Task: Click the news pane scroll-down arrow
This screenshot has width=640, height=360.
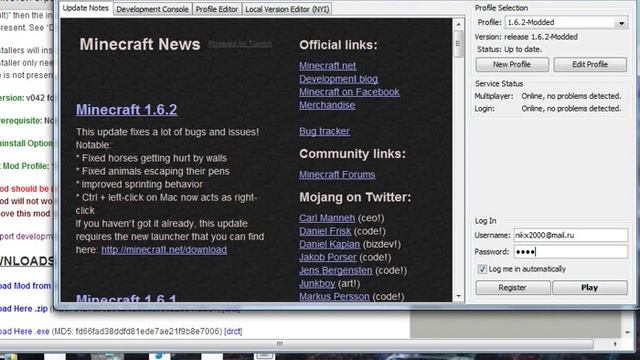Action: click(458, 296)
